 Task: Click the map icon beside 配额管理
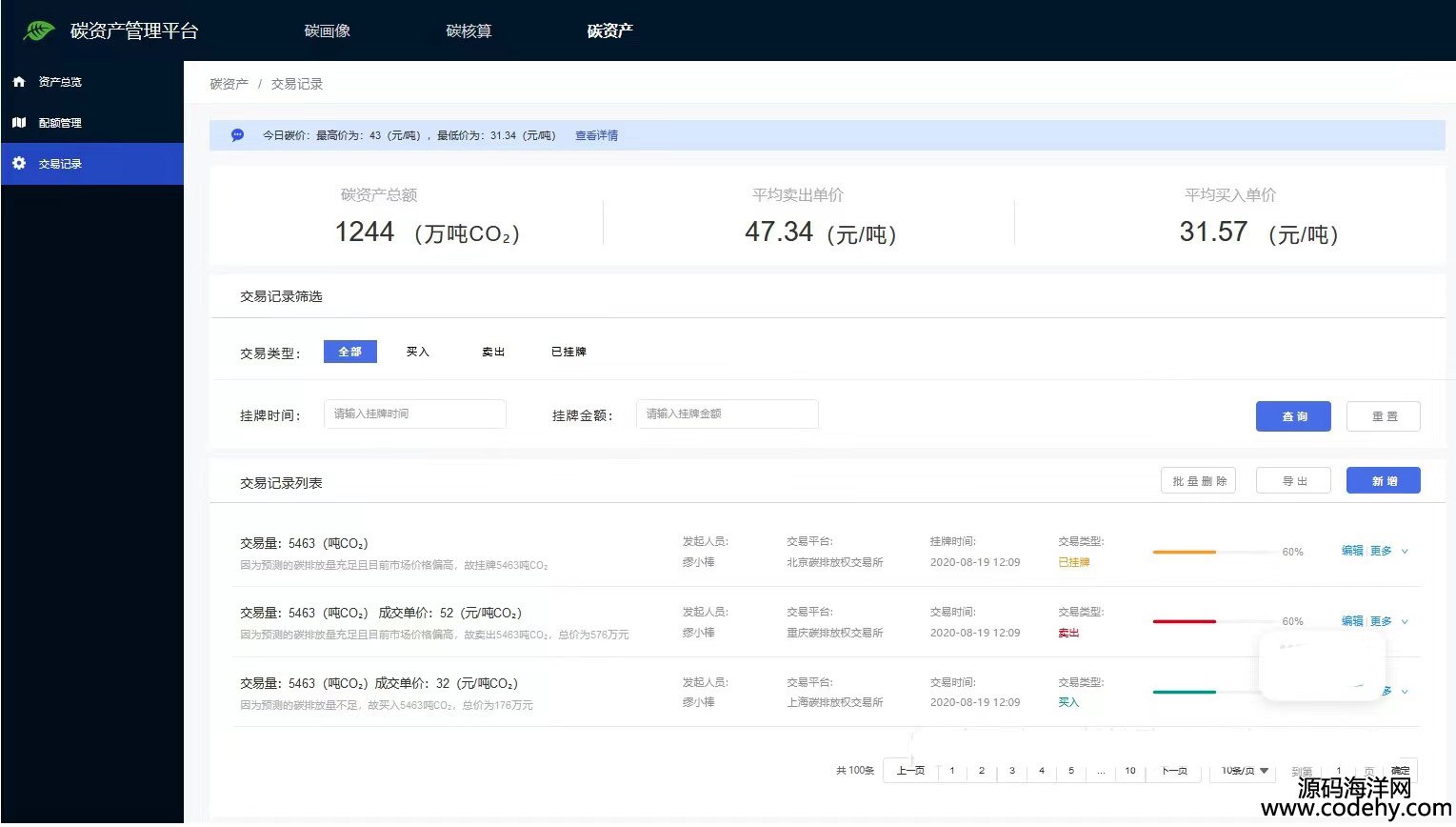(x=19, y=123)
